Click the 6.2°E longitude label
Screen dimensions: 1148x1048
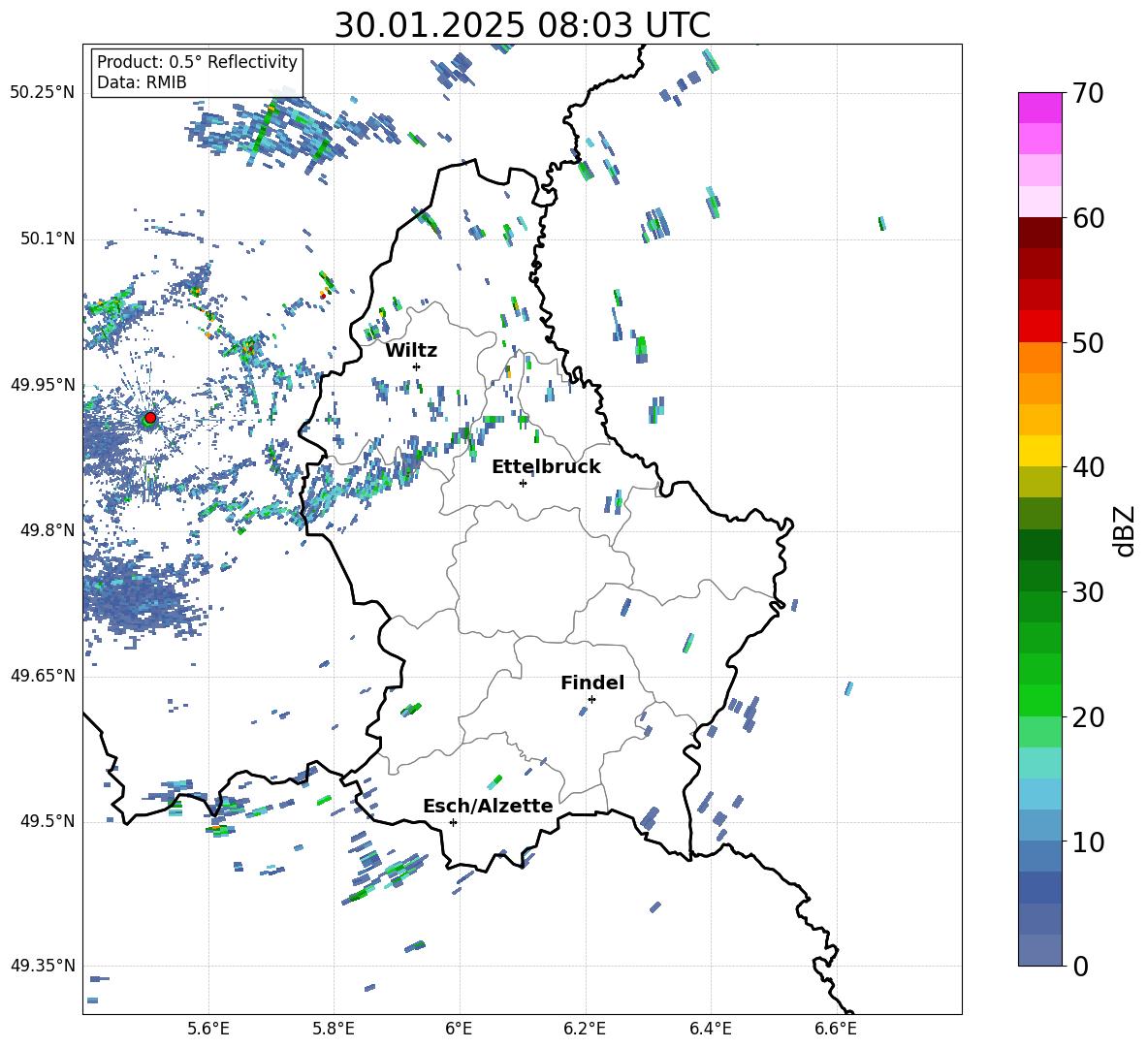coord(585,1029)
